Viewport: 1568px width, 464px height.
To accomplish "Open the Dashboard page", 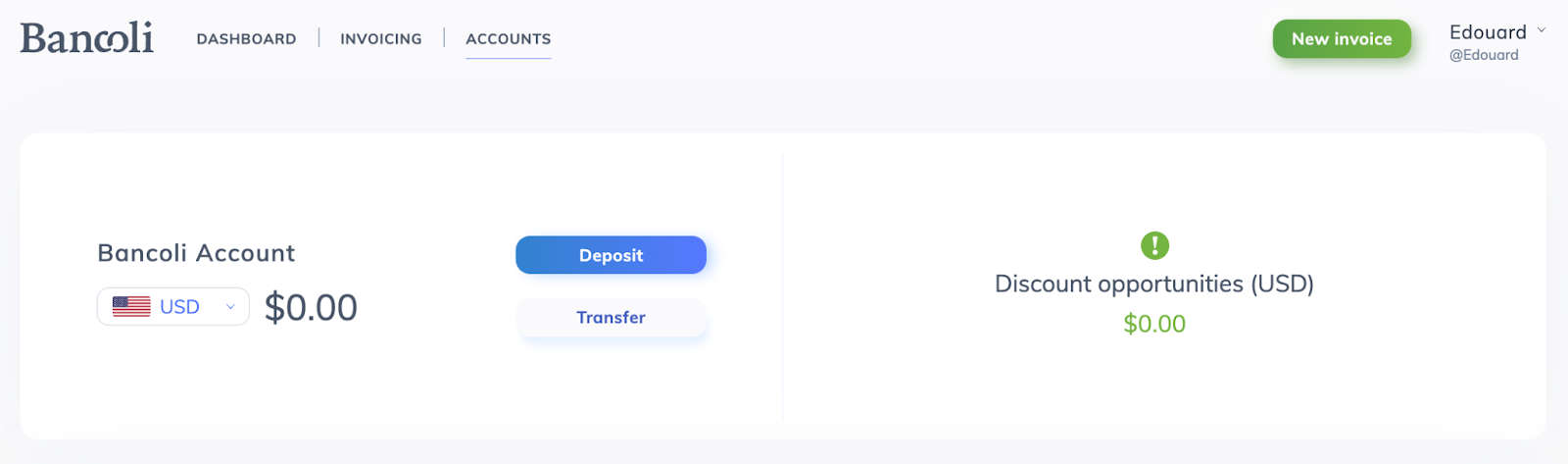I will point(246,39).
